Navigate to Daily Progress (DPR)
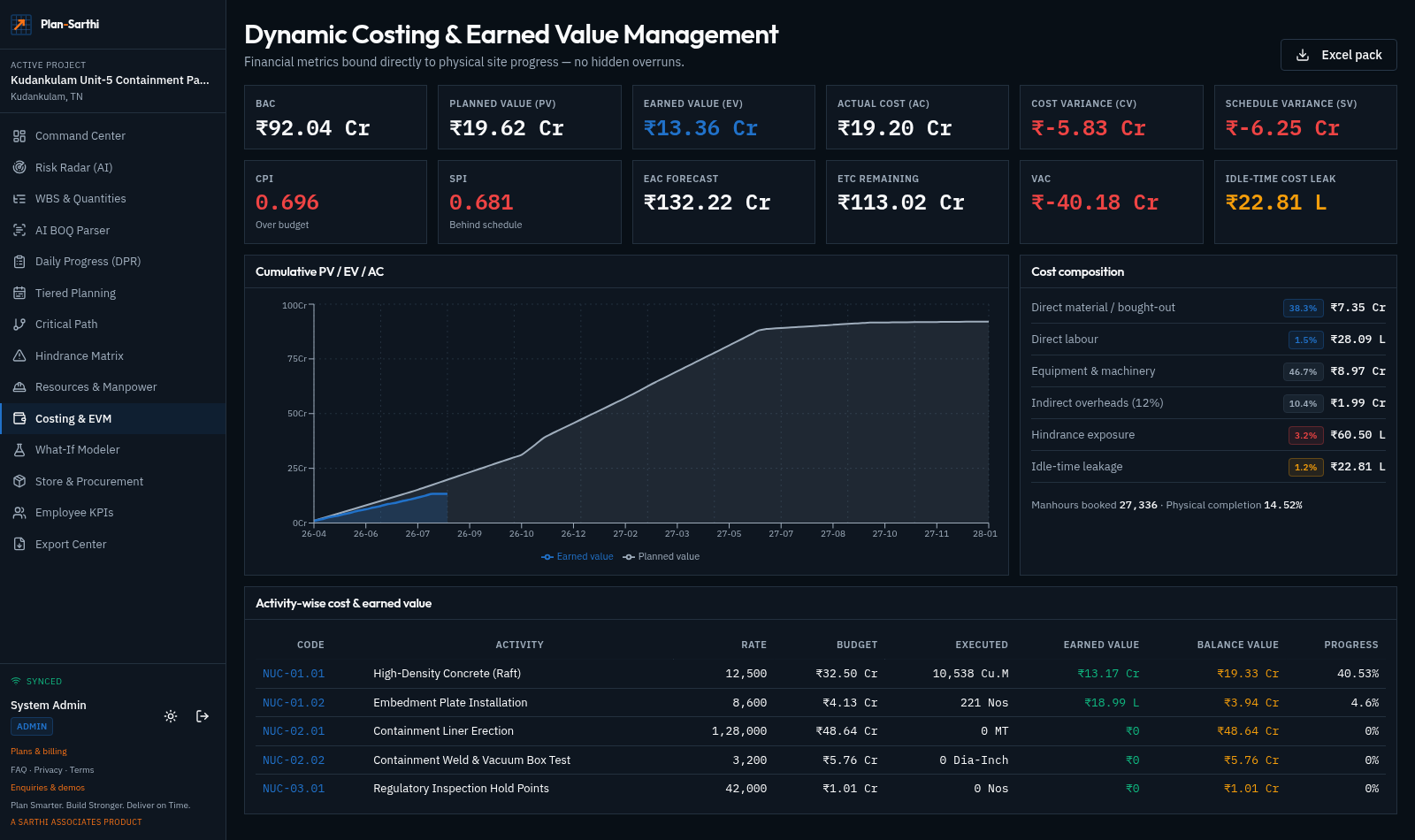Viewport: 1415px width, 840px height. (113, 262)
